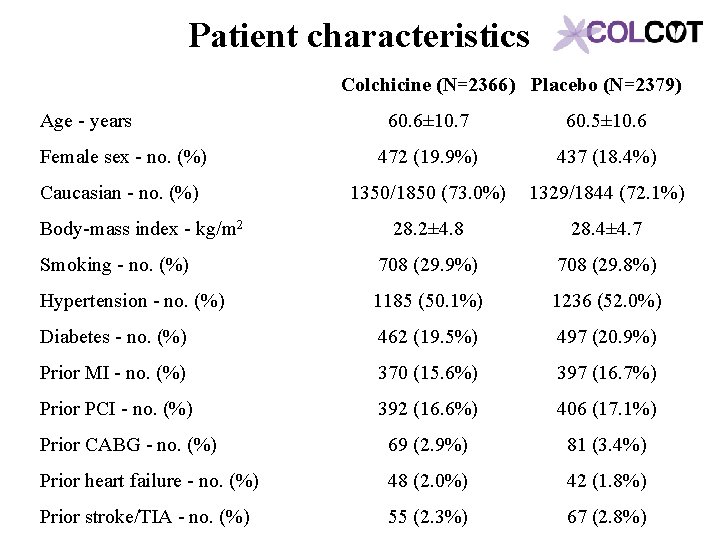
Task: Click the Prior heart failure row label
Action: tap(149, 481)
